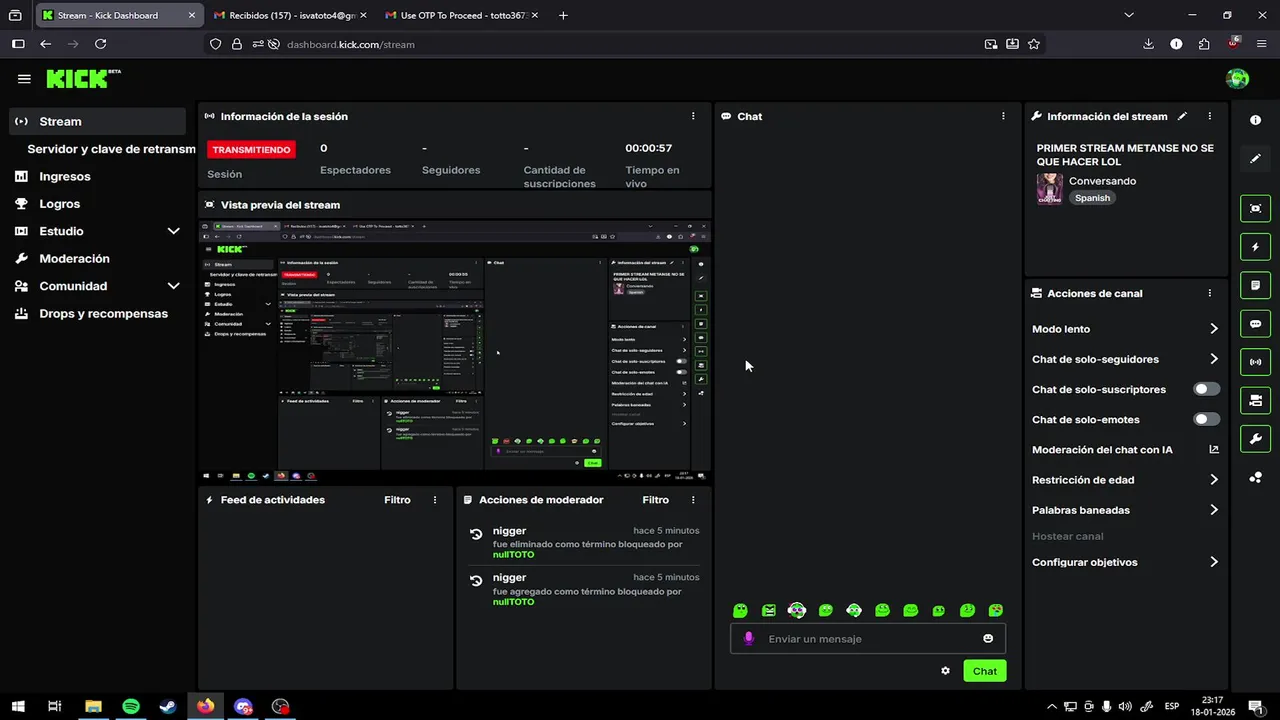Reload the browser page
The image size is (1280, 720).
point(100,44)
